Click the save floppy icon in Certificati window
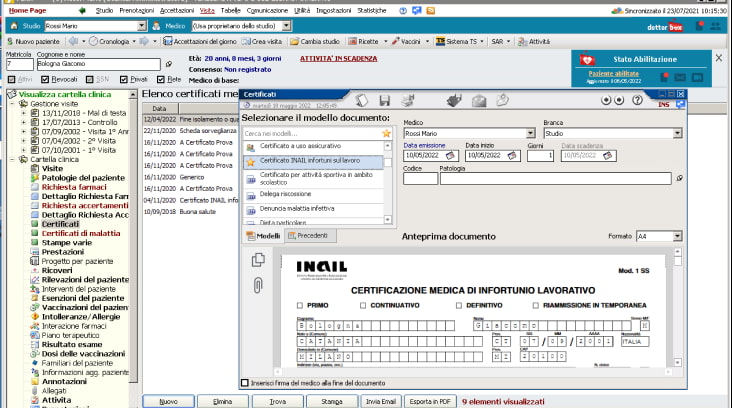Viewport: 732px width, 408px height. tap(385, 100)
